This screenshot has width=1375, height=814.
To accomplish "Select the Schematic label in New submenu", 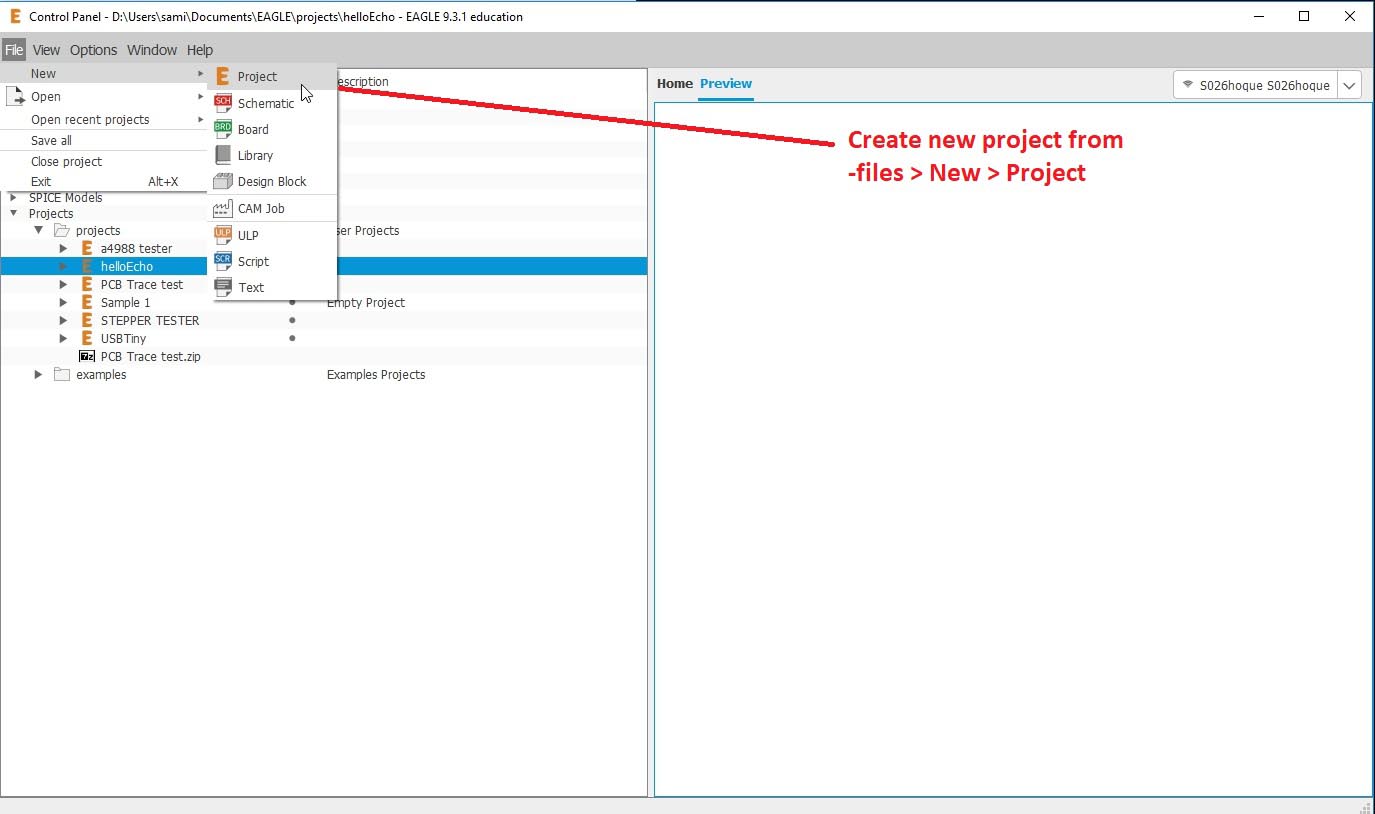I will [266, 103].
